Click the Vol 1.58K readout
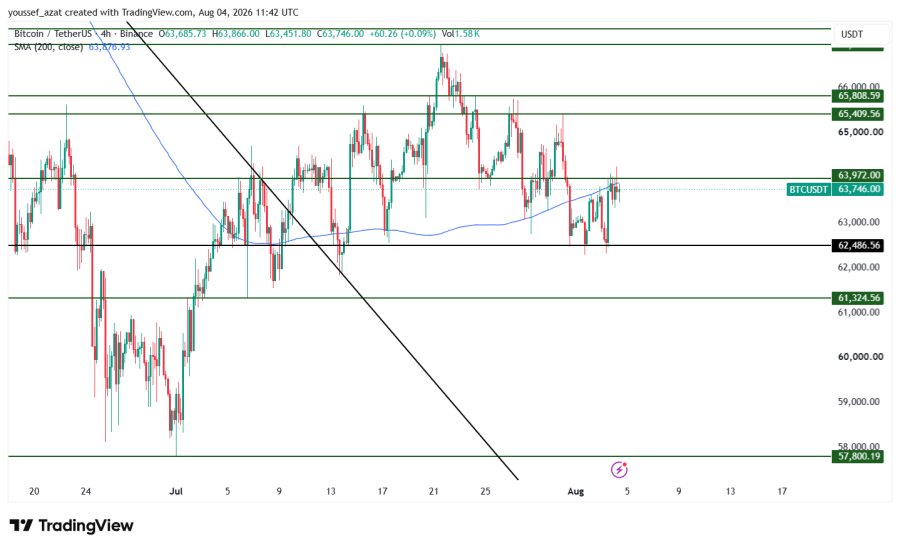This screenshot has height=549, width=900. tap(461, 34)
